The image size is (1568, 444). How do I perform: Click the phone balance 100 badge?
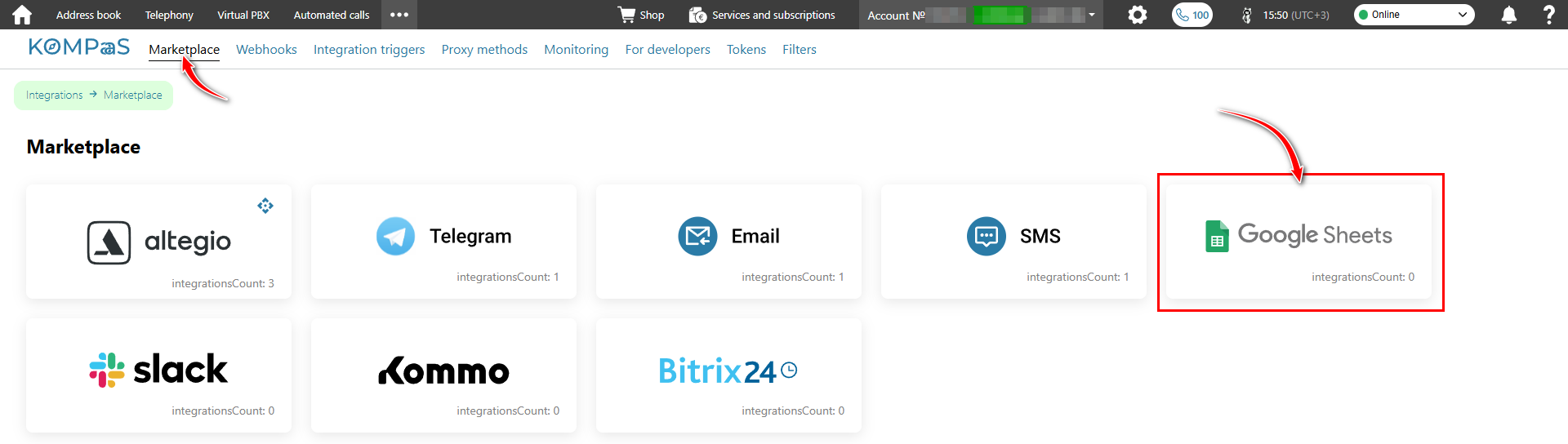point(1192,15)
